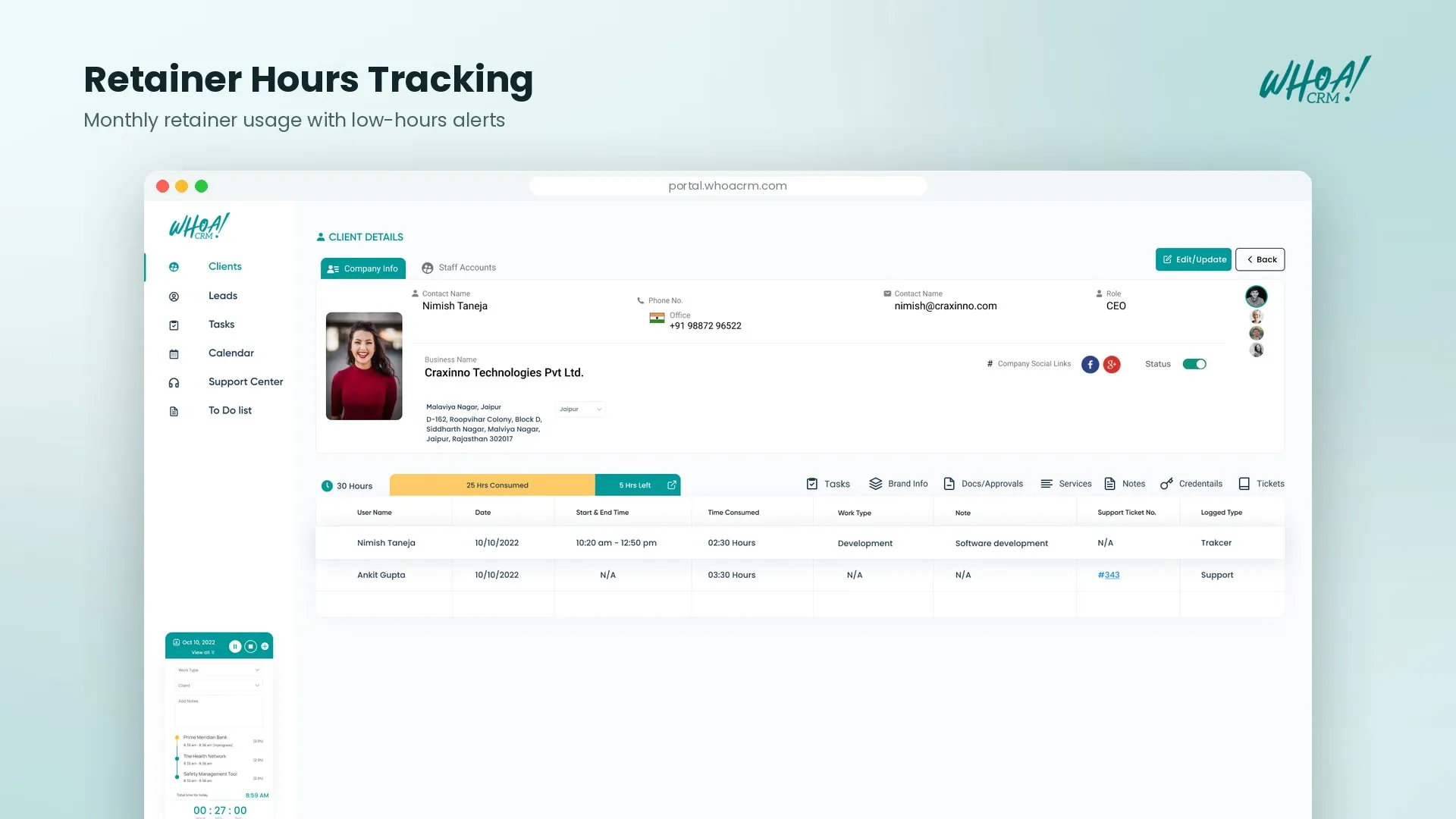1456x819 pixels.
Task: Click the calendar icon next to Oct 10, 2022
Action: 176,642
